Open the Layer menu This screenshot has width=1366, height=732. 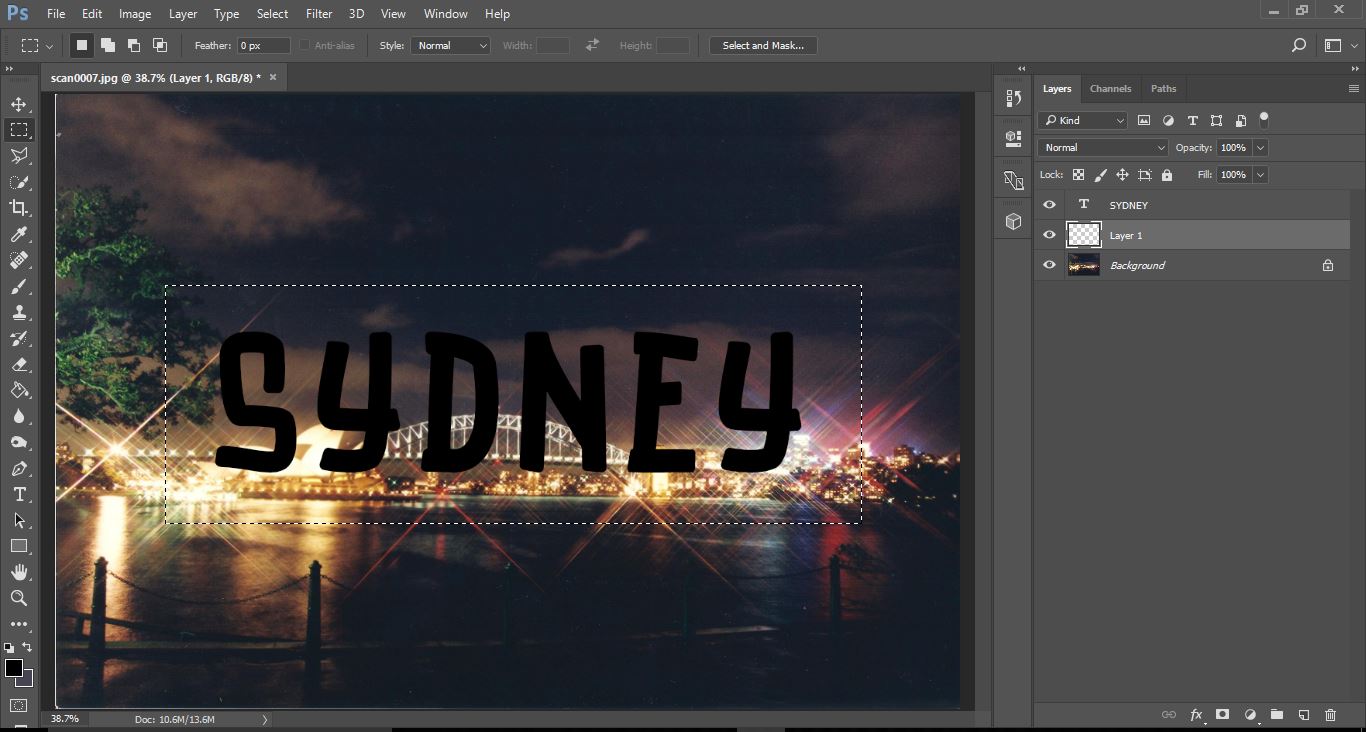tap(183, 14)
